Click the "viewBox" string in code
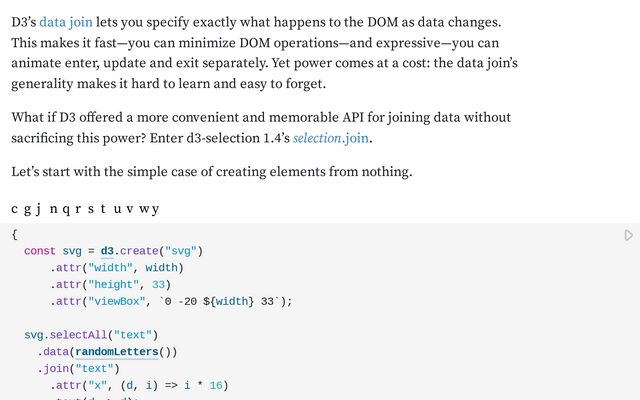This screenshot has height=400, width=640. [118, 301]
